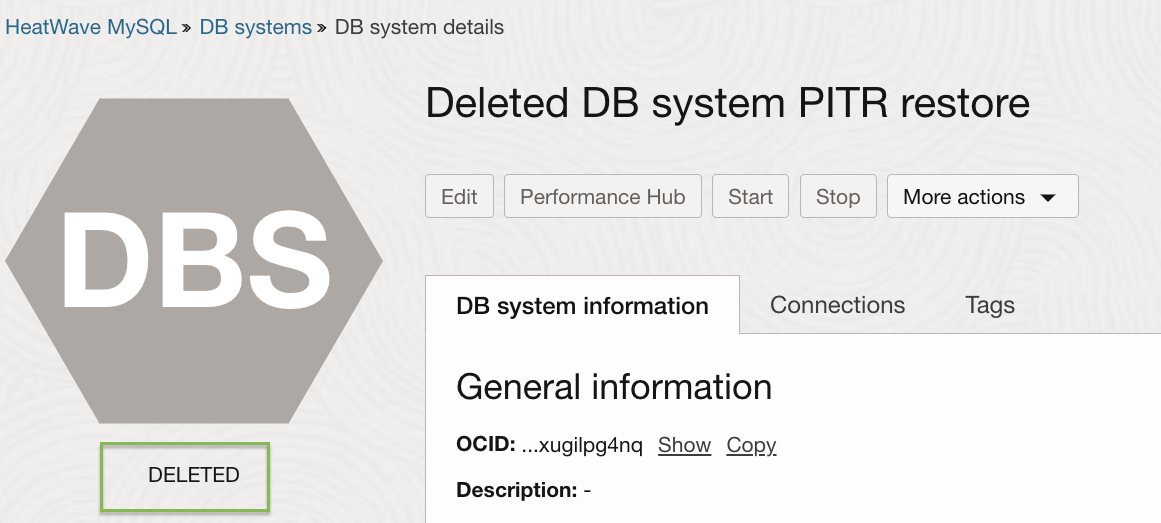Click the General information heading
Image resolution: width=1161 pixels, height=523 pixels.
tap(614, 387)
